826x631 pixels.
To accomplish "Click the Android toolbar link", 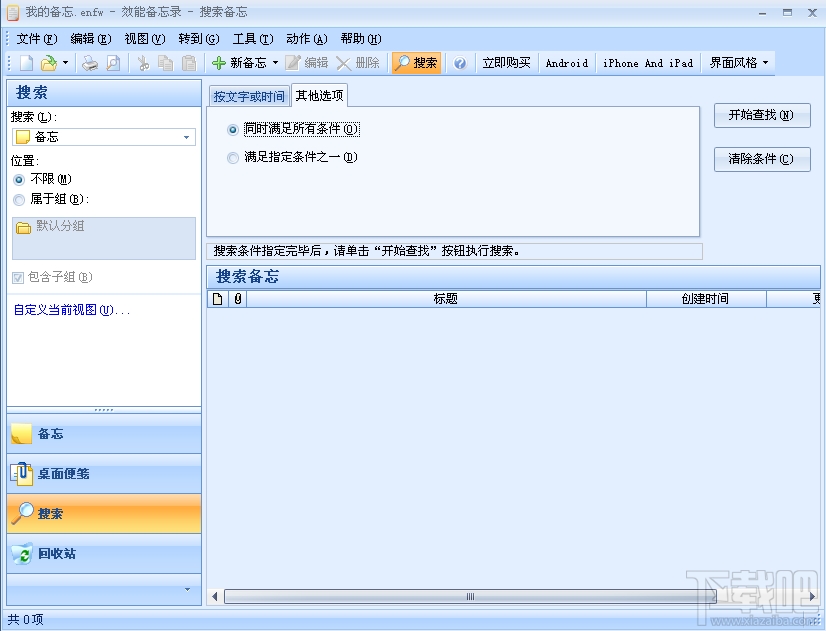I will [567, 63].
